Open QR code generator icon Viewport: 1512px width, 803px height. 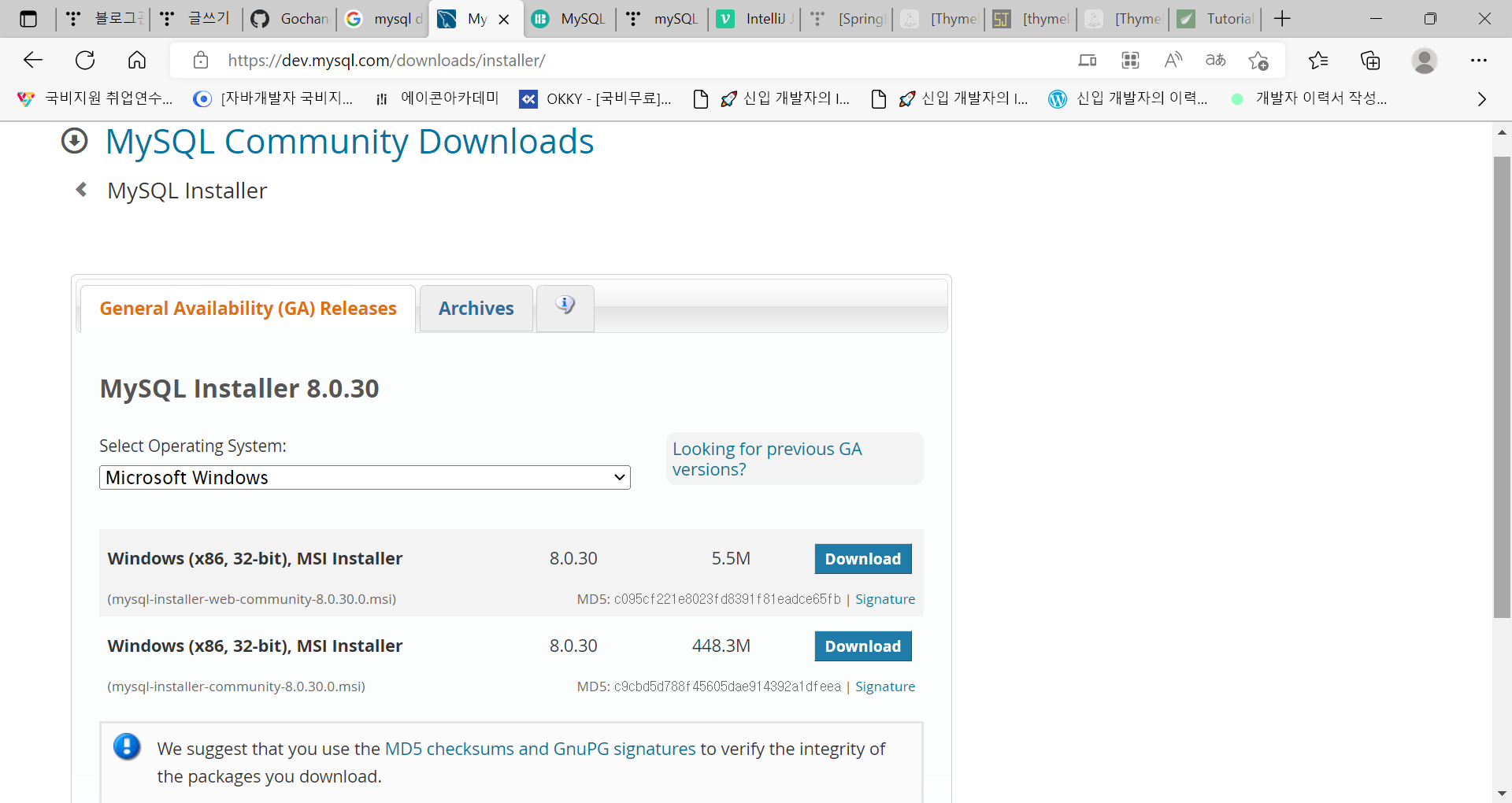[1130, 60]
